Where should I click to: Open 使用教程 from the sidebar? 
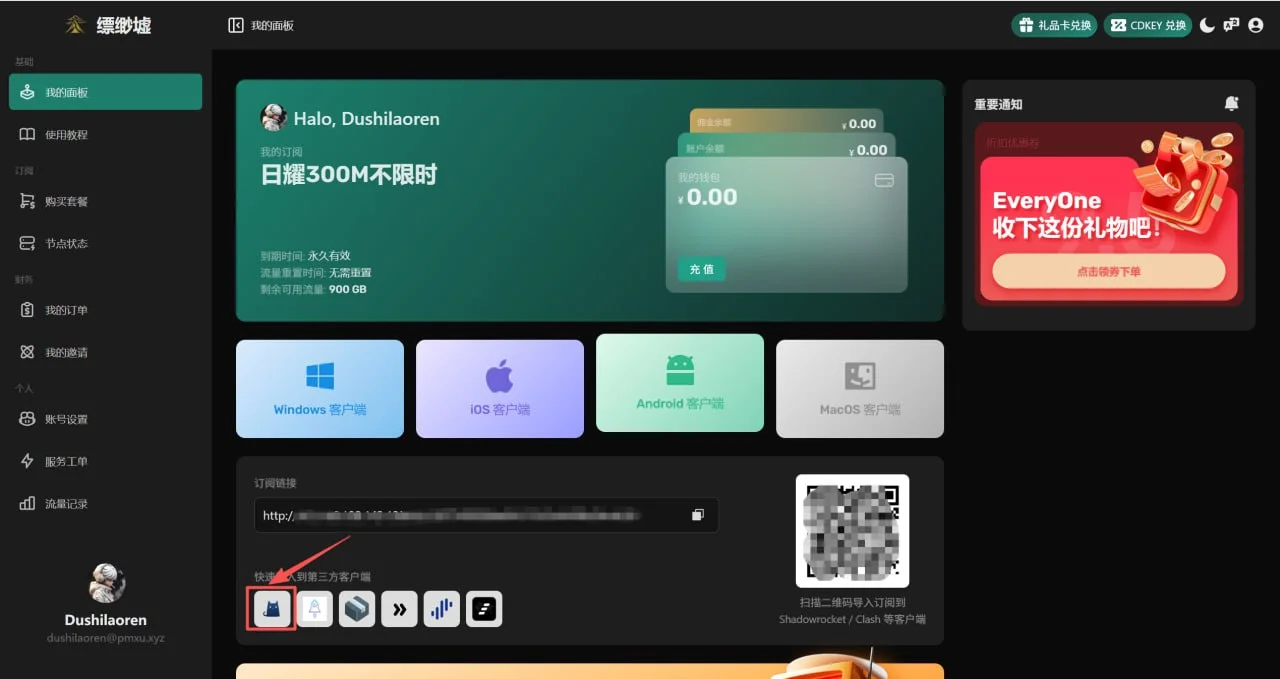(66, 134)
